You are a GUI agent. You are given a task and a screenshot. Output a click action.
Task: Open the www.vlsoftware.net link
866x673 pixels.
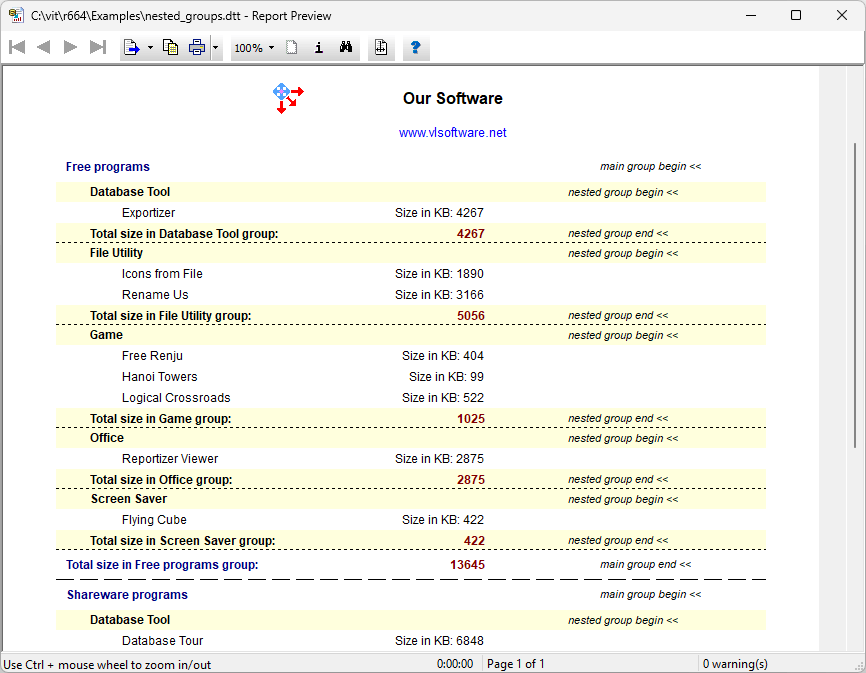coord(452,133)
